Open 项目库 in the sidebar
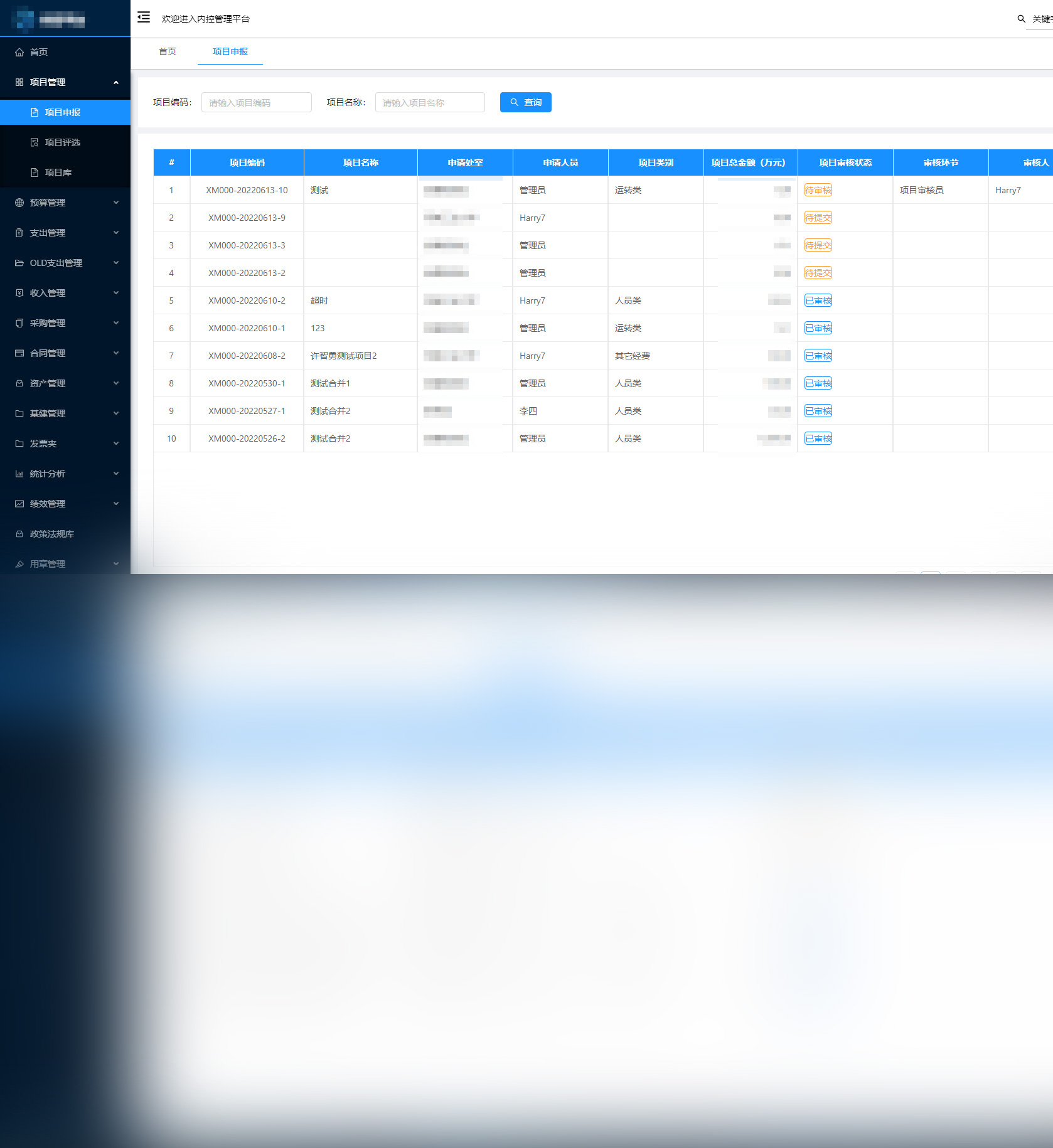The width and height of the screenshot is (1053, 1148). pos(58,173)
